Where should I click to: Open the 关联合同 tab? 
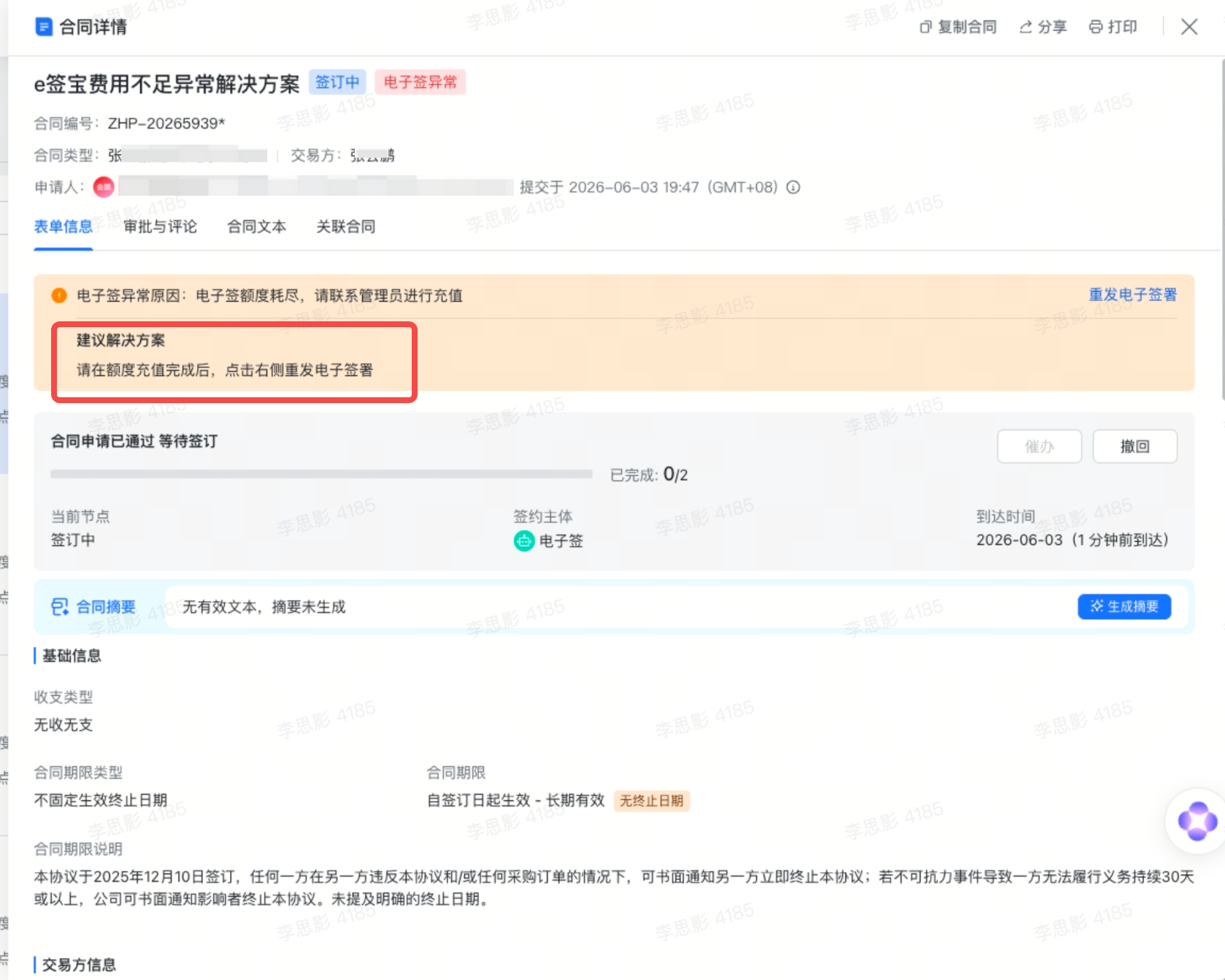coord(345,226)
